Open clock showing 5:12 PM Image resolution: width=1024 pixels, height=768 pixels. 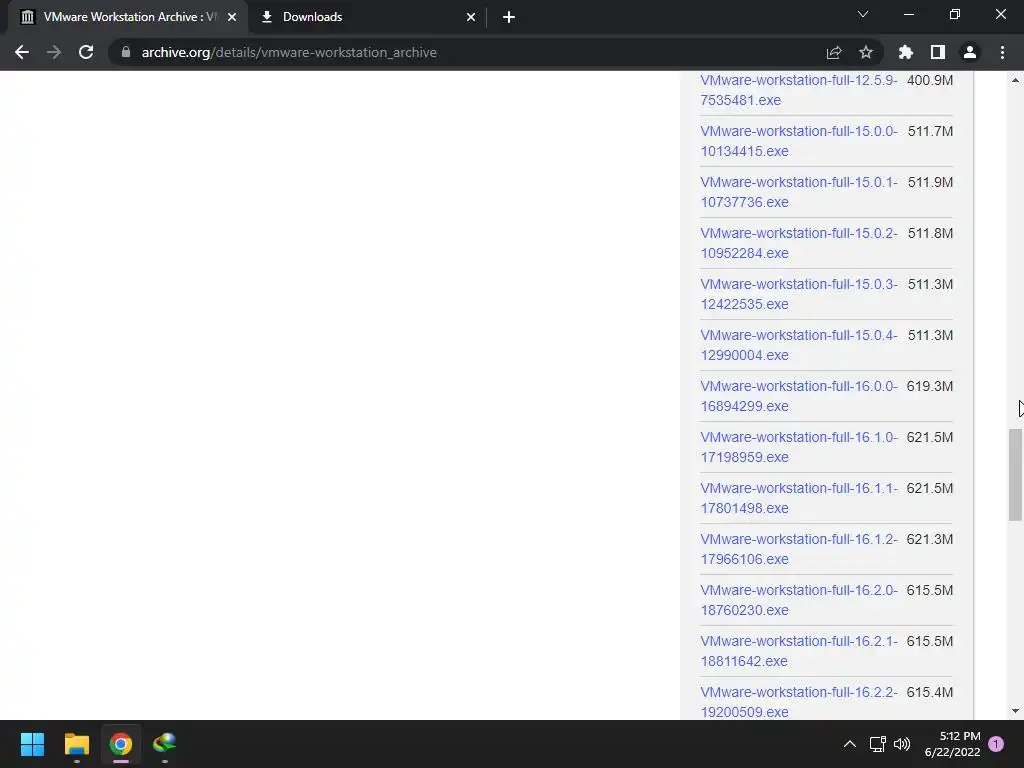coord(953,744)
